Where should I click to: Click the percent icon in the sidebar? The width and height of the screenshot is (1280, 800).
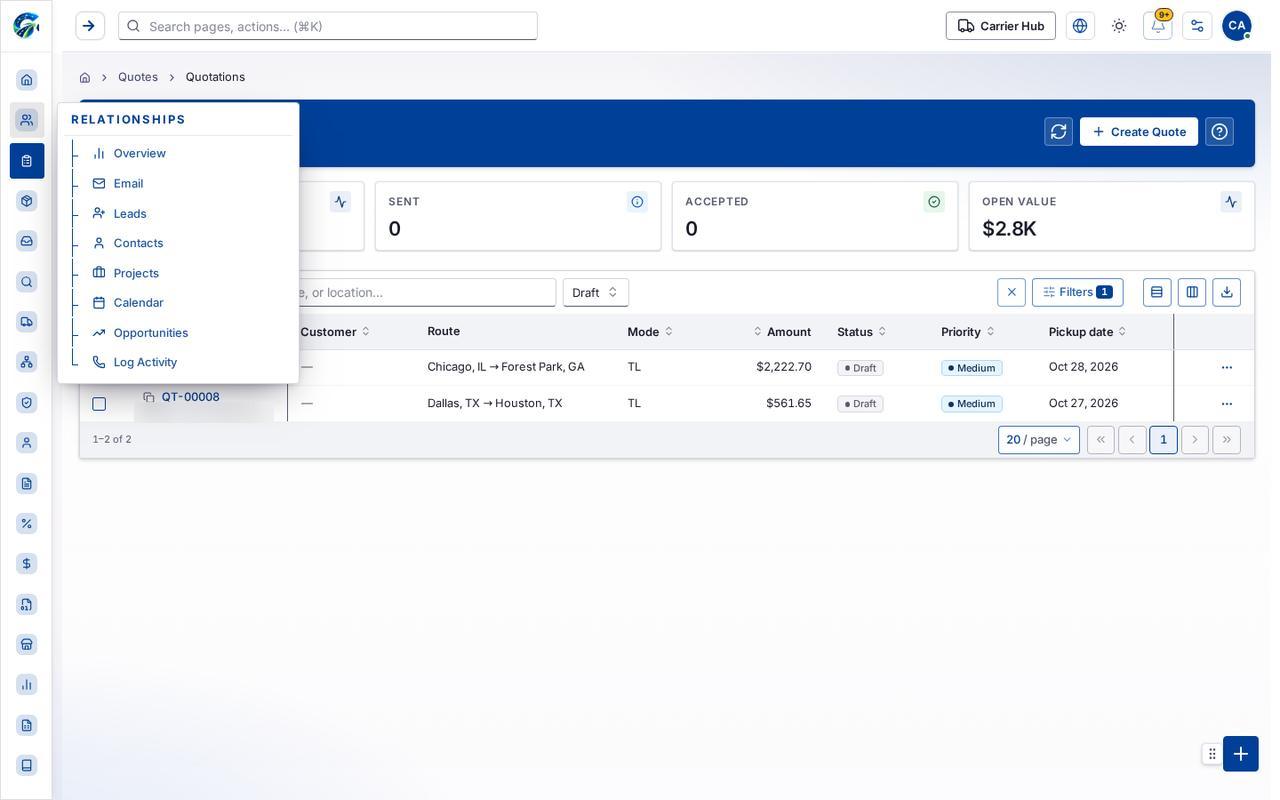point(27,524)
